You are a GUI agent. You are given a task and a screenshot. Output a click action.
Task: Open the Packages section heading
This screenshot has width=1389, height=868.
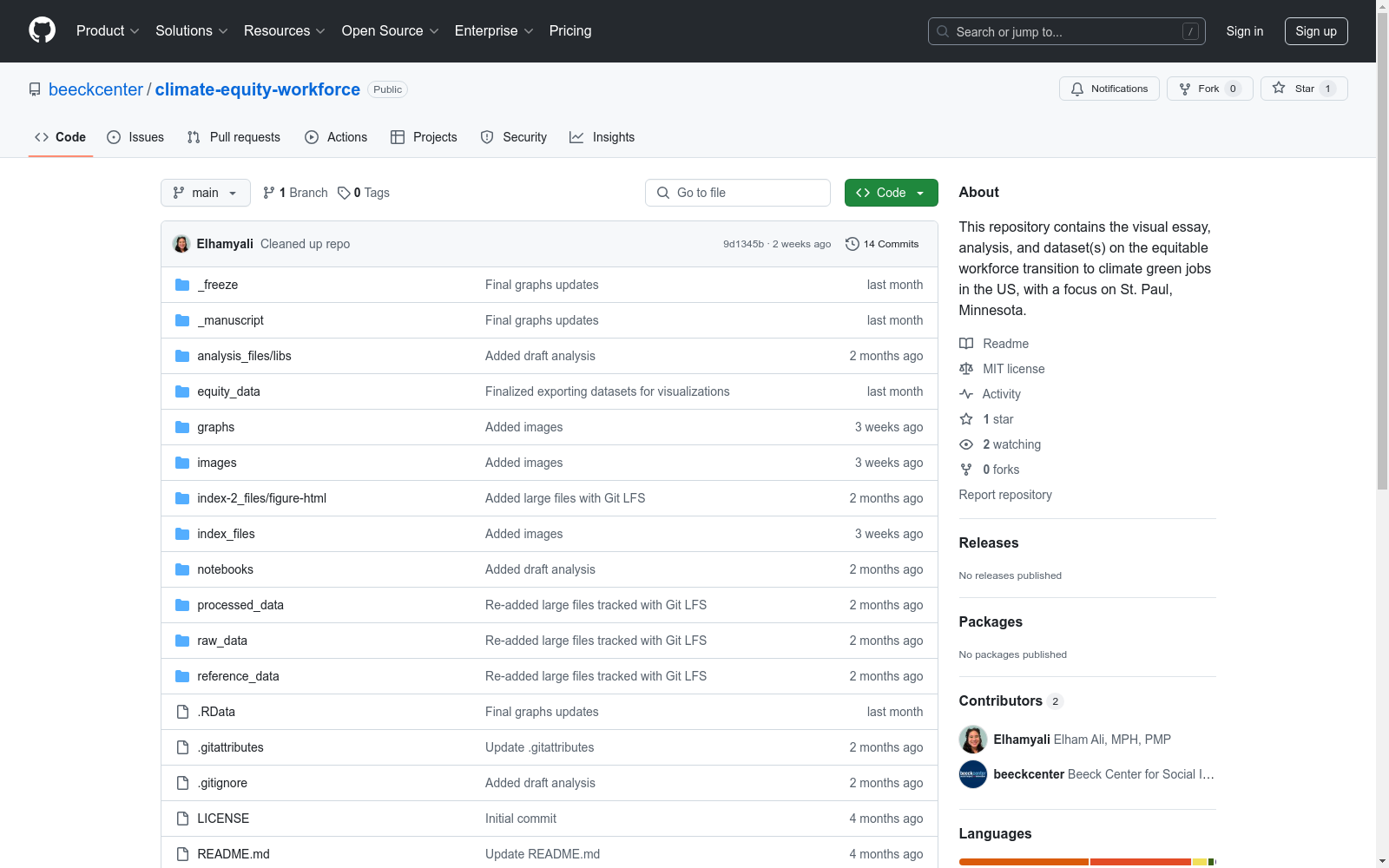tap(991, 621)
